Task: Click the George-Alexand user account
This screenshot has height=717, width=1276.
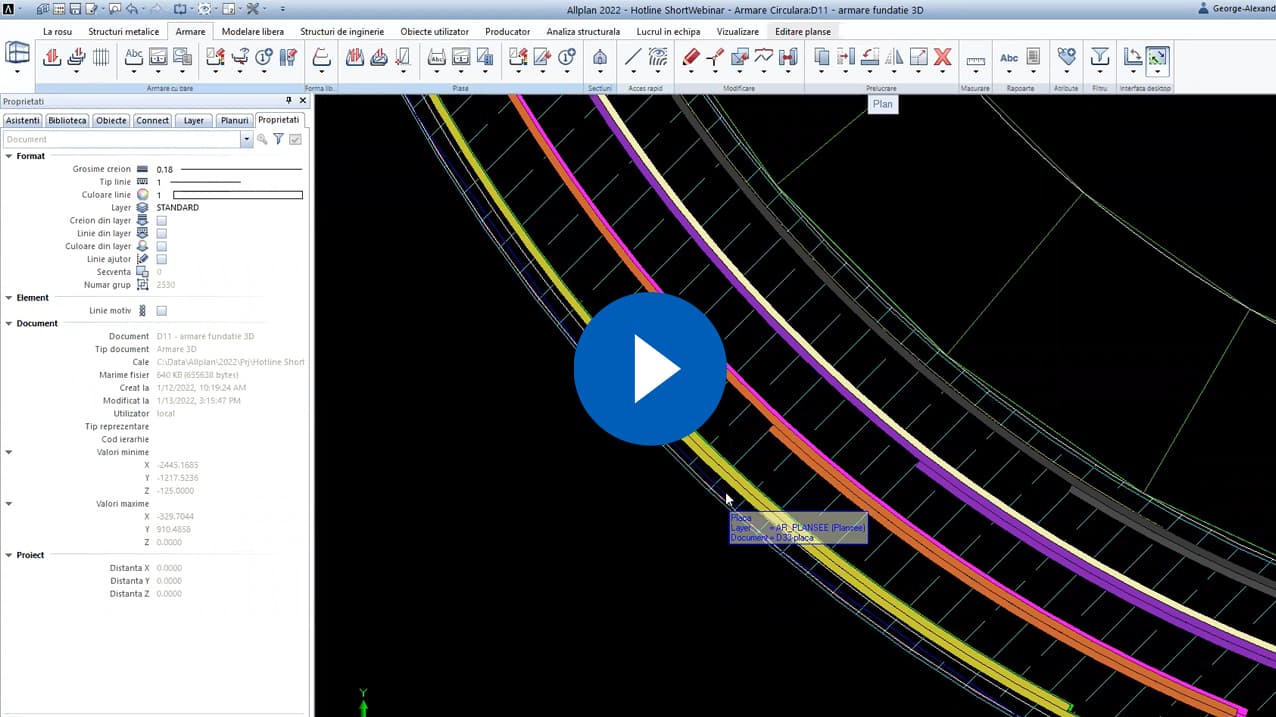Action: click(1236, 8)
